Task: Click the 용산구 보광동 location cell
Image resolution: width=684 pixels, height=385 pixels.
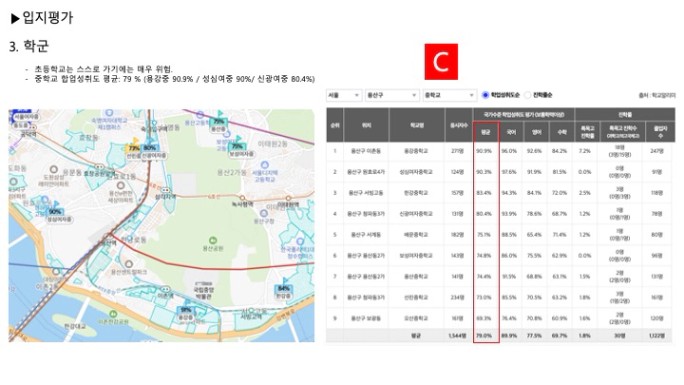Action: coord(366,318)
